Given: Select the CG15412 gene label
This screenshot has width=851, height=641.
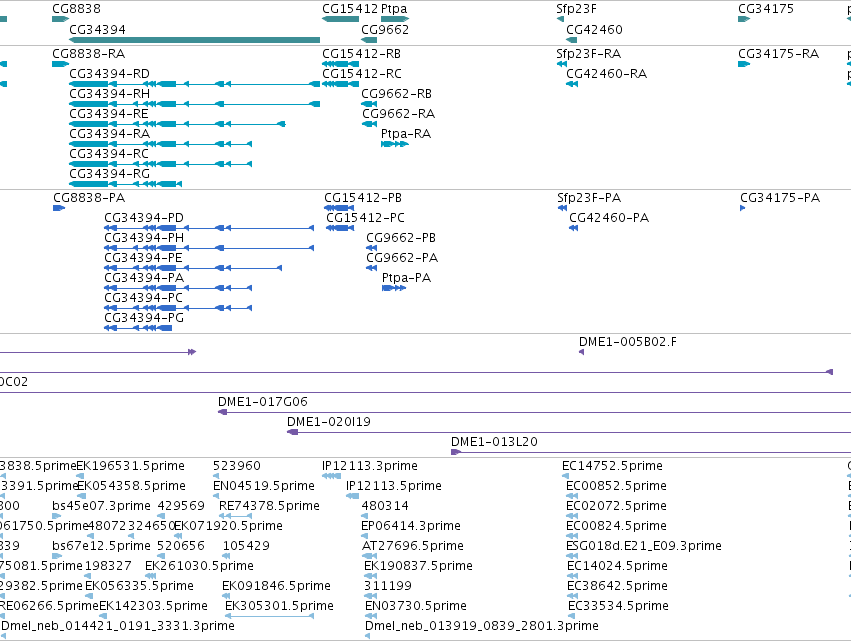Looking at the screenshot, I should [x=350, y=9].
